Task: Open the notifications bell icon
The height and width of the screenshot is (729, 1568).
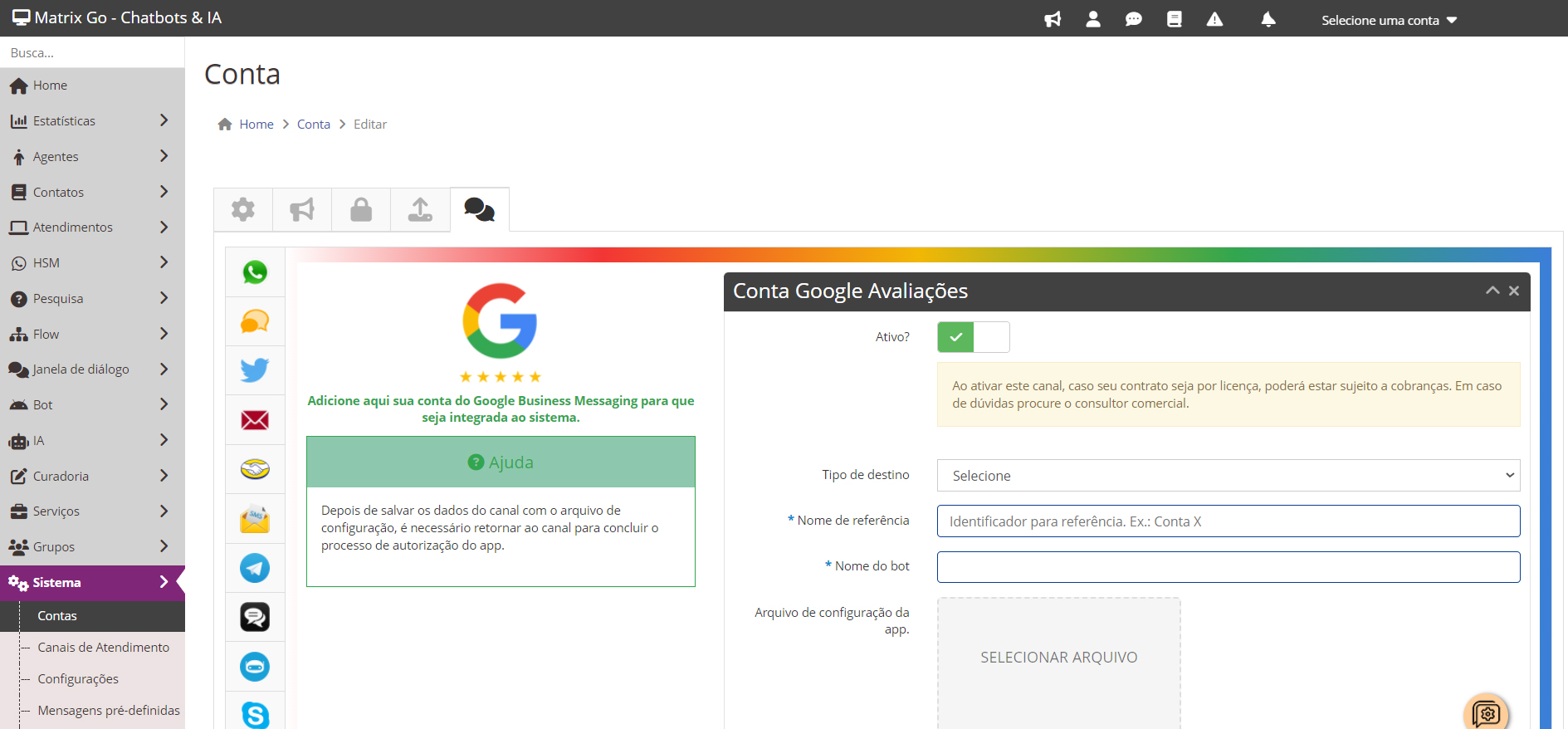Action: [1268, 19]
